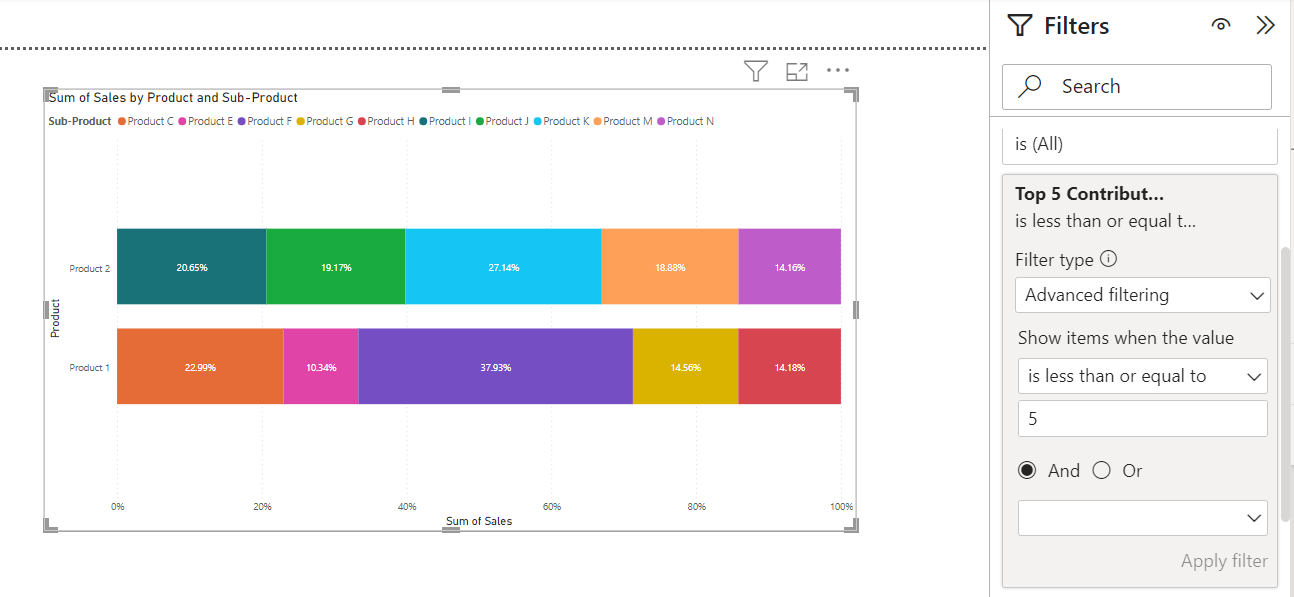This screenshot has height=597, width=1294.
Task: Click the Product I legend marker
Action: point(423,121)
